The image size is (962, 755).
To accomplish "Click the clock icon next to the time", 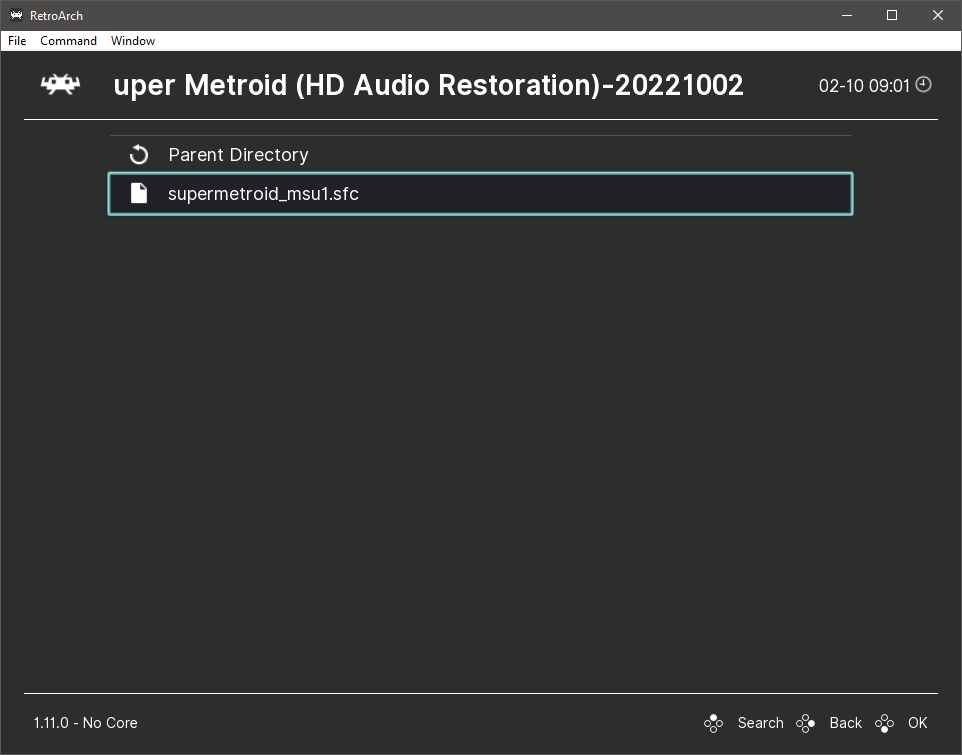I will tap(924, 85).
